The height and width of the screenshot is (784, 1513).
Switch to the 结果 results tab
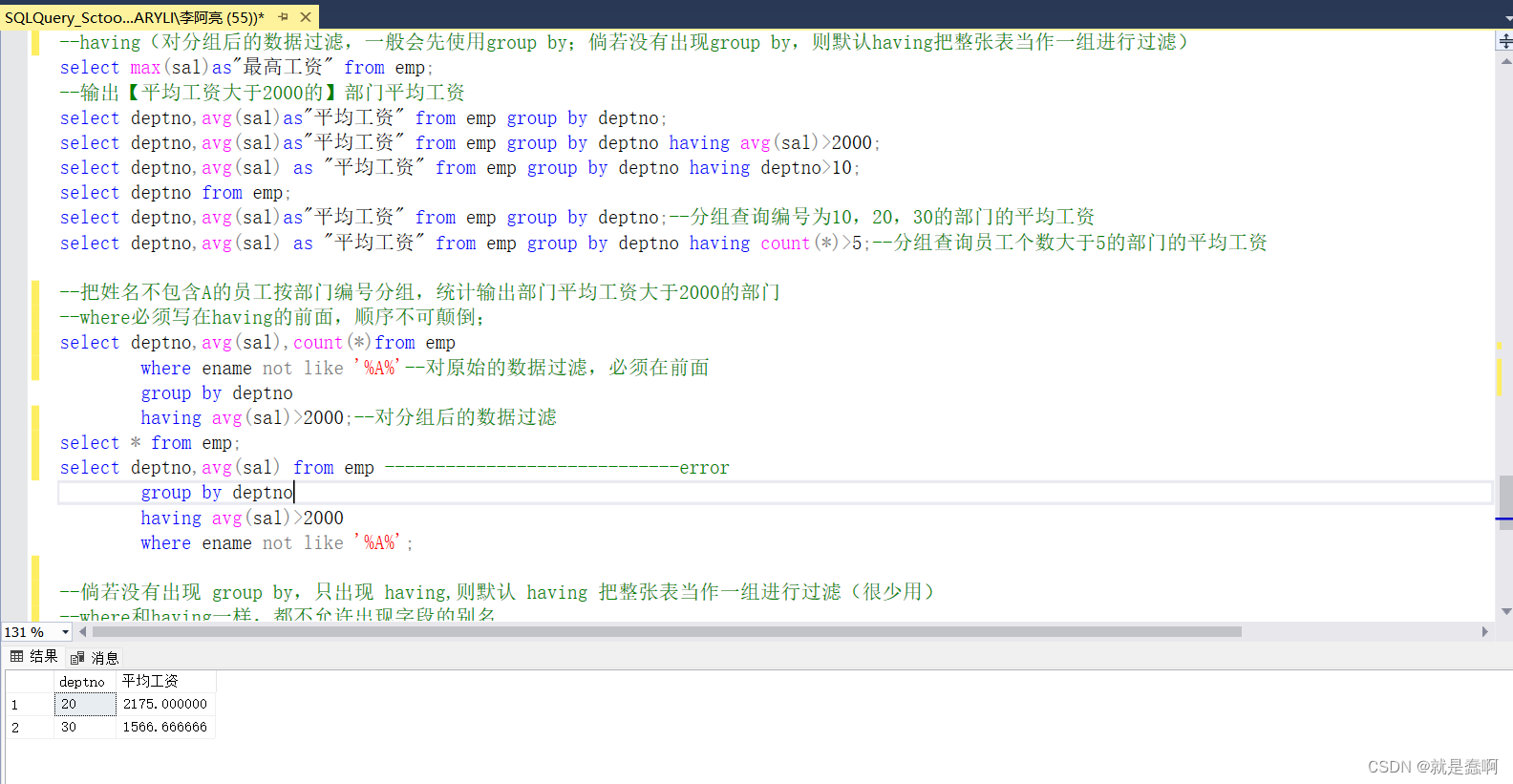point(33,657)
